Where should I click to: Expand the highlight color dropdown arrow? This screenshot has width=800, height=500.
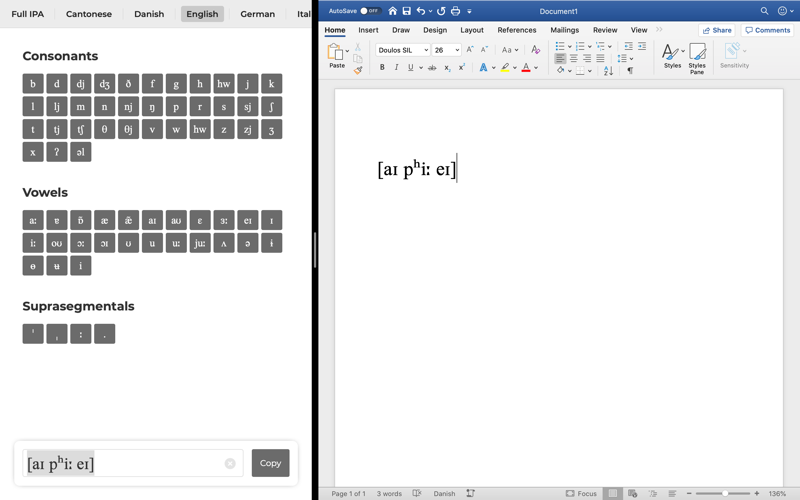tap(515, 67)
